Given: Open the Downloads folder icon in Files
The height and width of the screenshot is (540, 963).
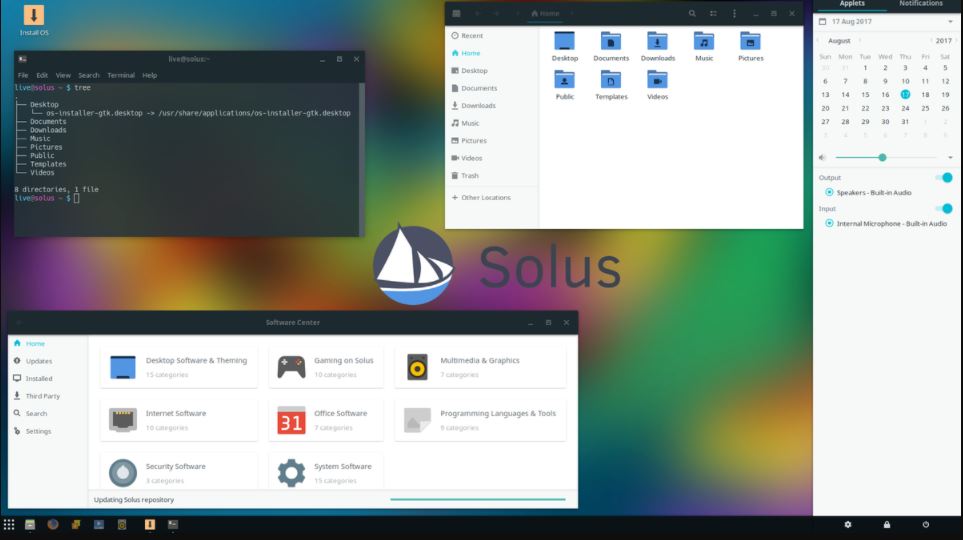Looking at the screenshot, I should (x=657, y=42).
